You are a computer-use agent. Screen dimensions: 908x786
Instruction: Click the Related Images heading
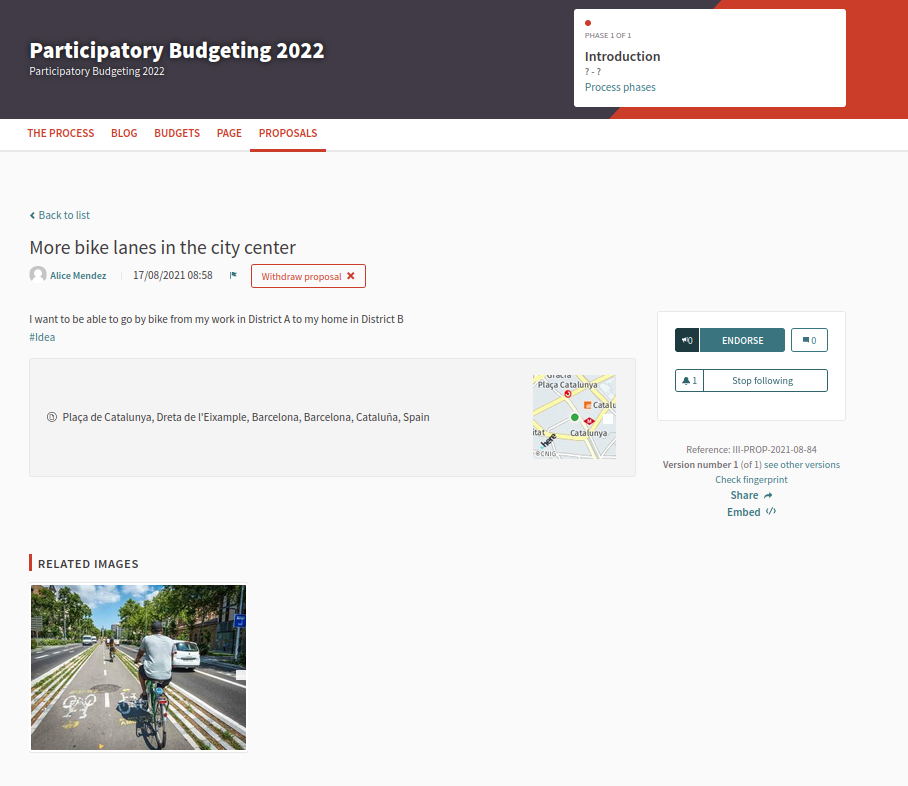pyautogui.click(x=88, y=564)
